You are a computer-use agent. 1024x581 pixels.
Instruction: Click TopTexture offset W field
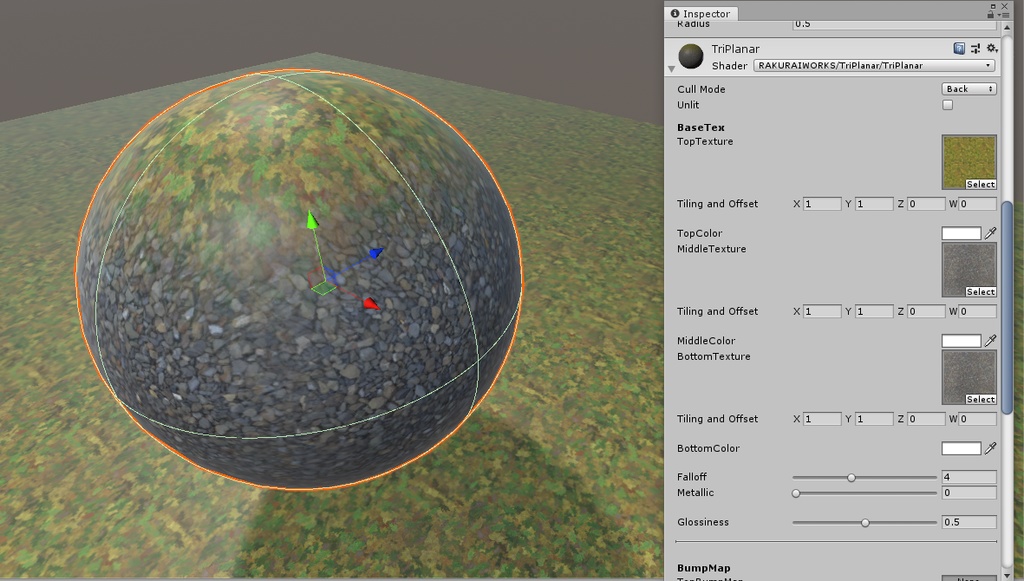pos(978,204)
